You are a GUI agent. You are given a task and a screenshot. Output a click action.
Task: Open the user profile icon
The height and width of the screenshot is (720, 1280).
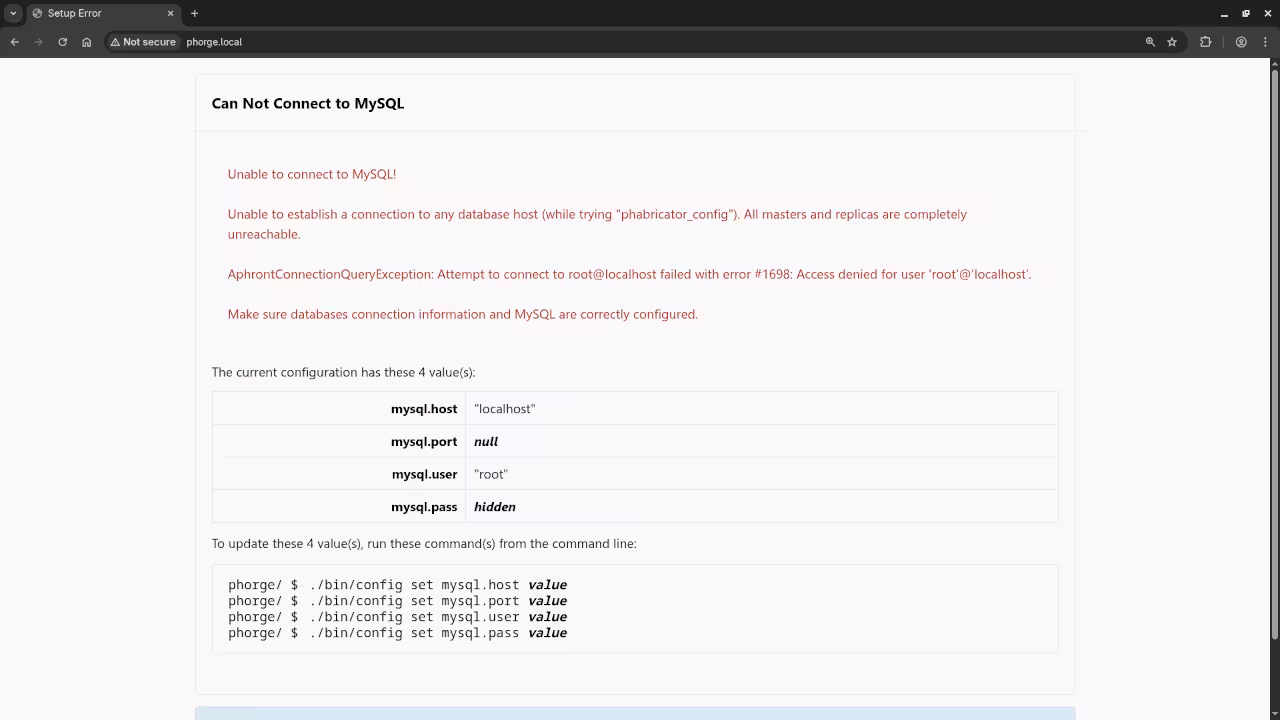(x=1241, y=42)
